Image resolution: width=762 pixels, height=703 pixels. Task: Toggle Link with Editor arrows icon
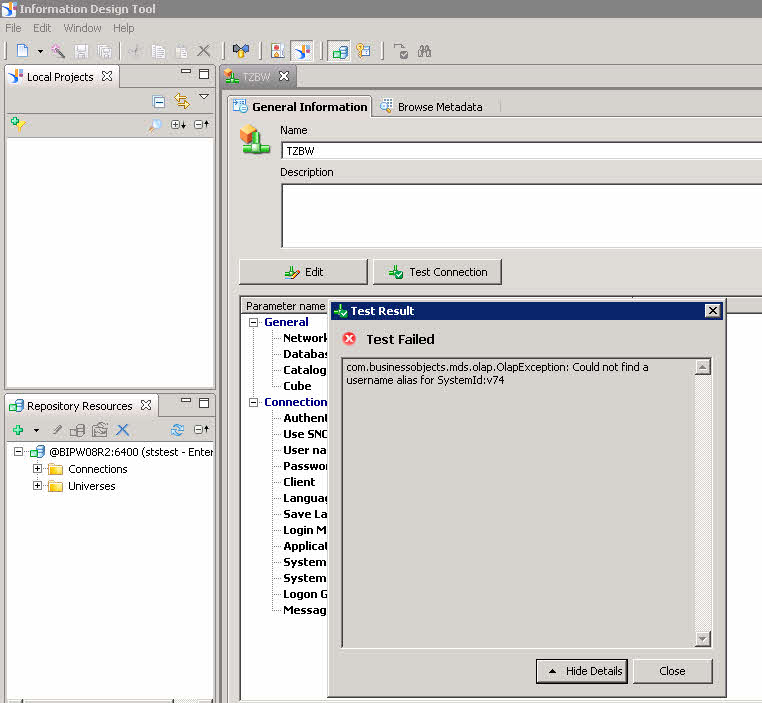coord(182,101)
